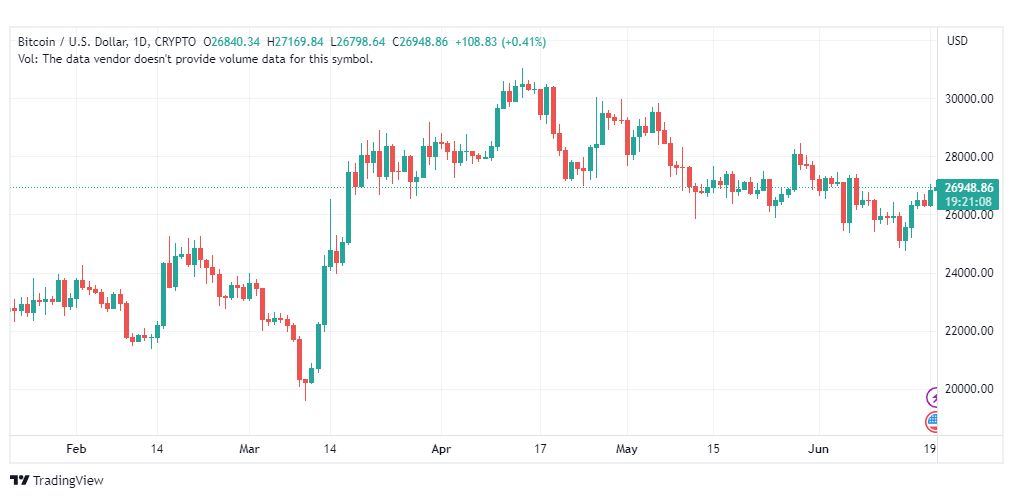Click the 22000.00 price scale label
1012x498 pixels.
968,331
